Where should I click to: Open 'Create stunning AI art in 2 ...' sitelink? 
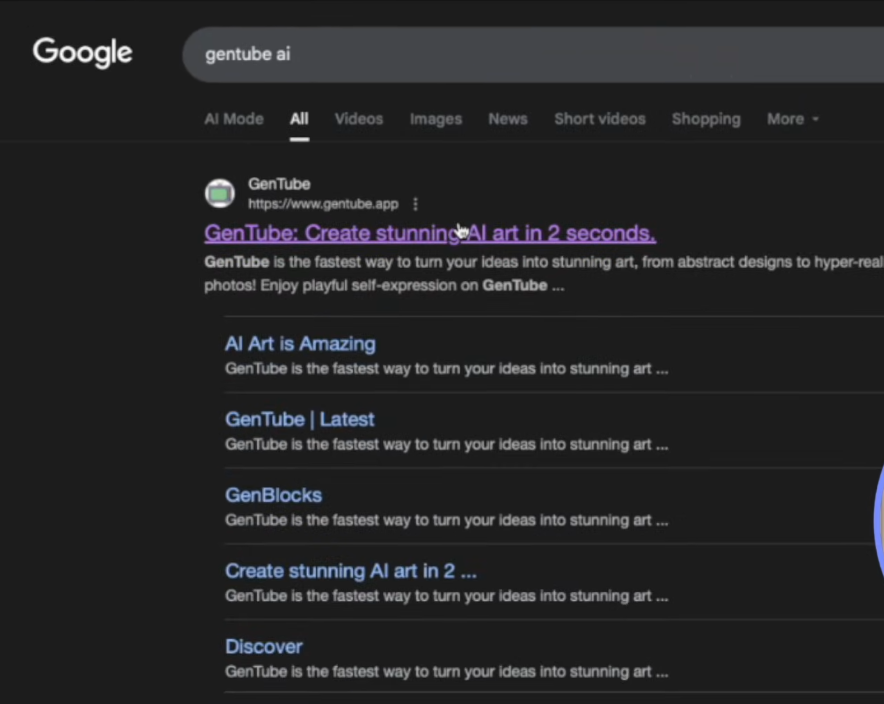coord(351,571)
